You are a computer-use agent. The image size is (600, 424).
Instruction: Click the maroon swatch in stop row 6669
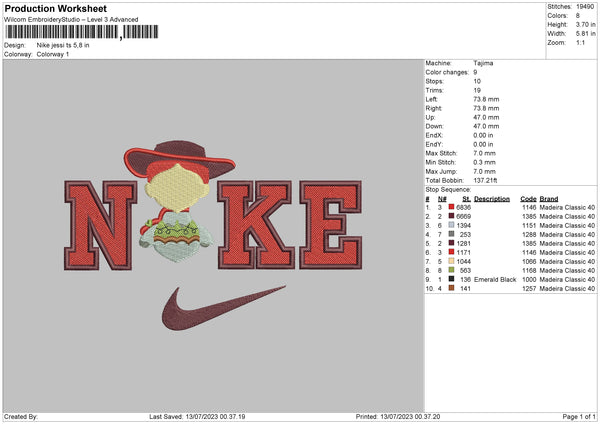coord(451,216)
